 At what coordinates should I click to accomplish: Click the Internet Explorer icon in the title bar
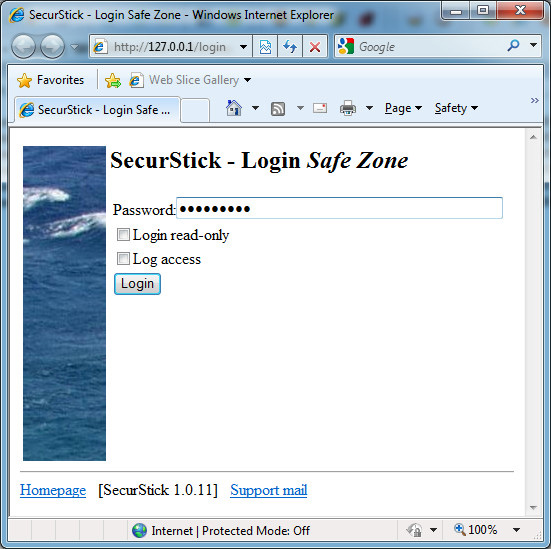[x=17, y=15]
